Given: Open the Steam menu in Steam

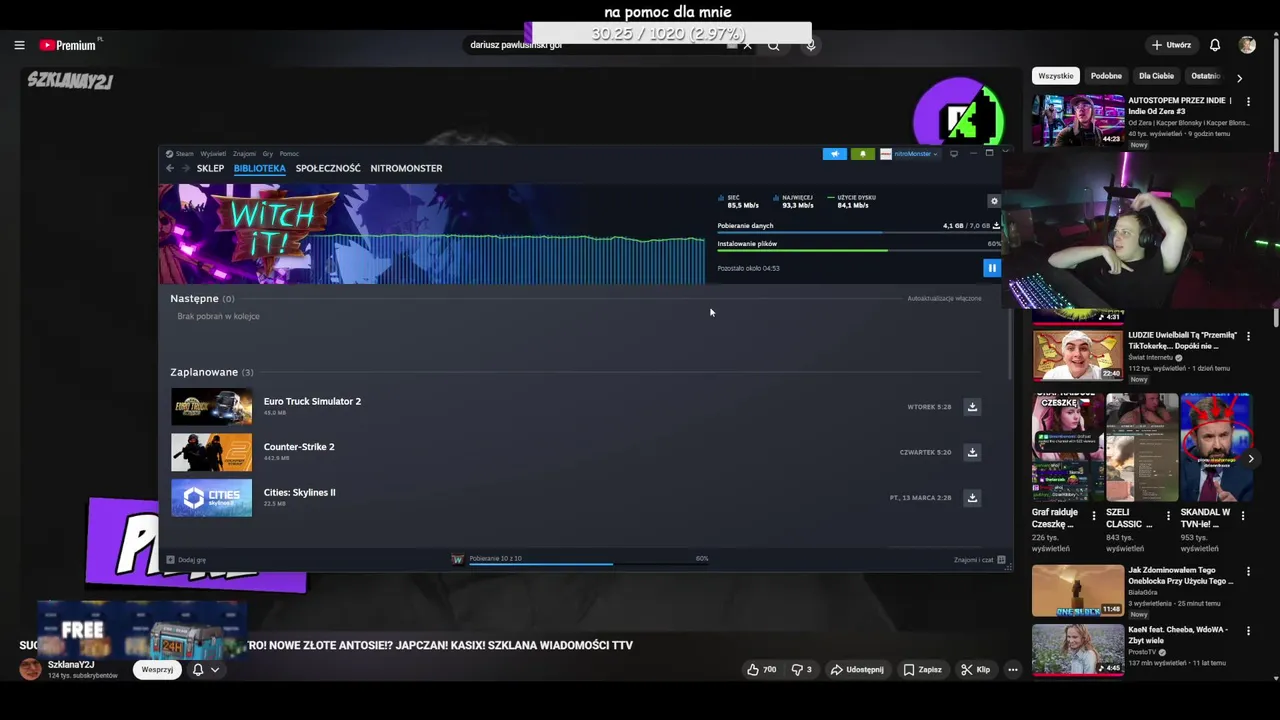Looking at the screenshot, I should pyautogui.click(x=181, y=154).
